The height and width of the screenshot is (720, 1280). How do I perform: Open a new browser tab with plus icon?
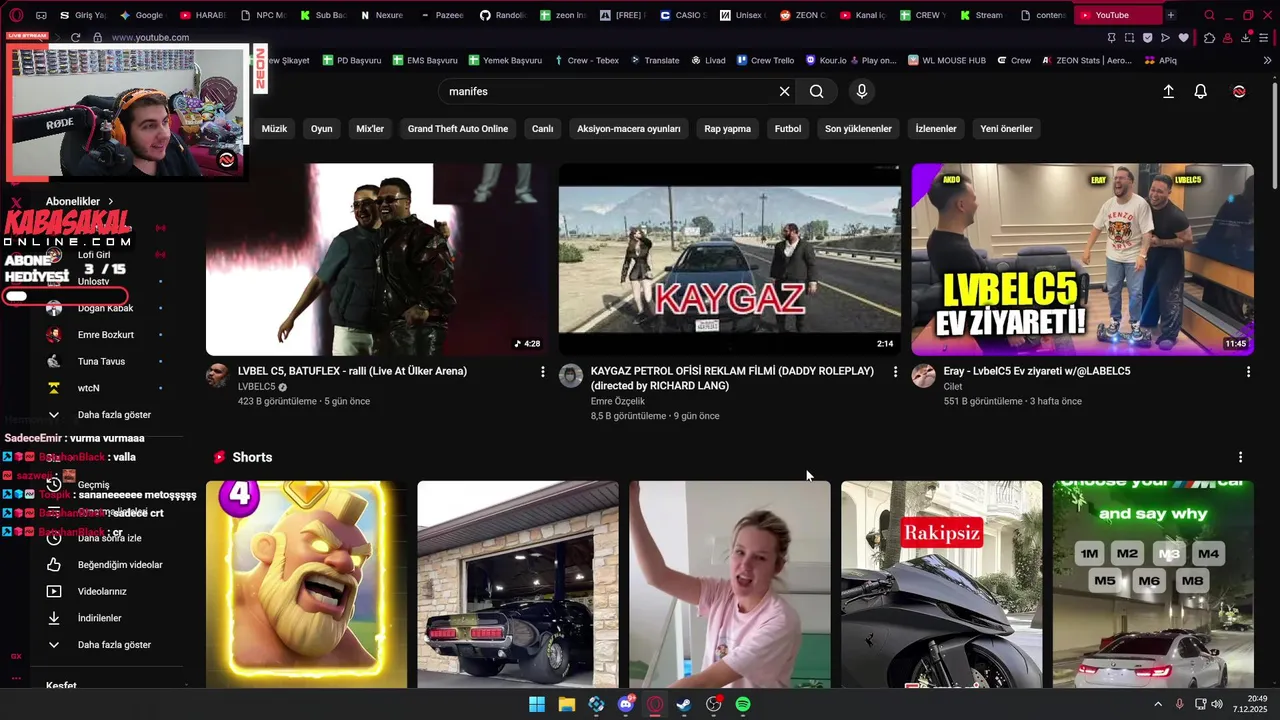coord(1170,15)
